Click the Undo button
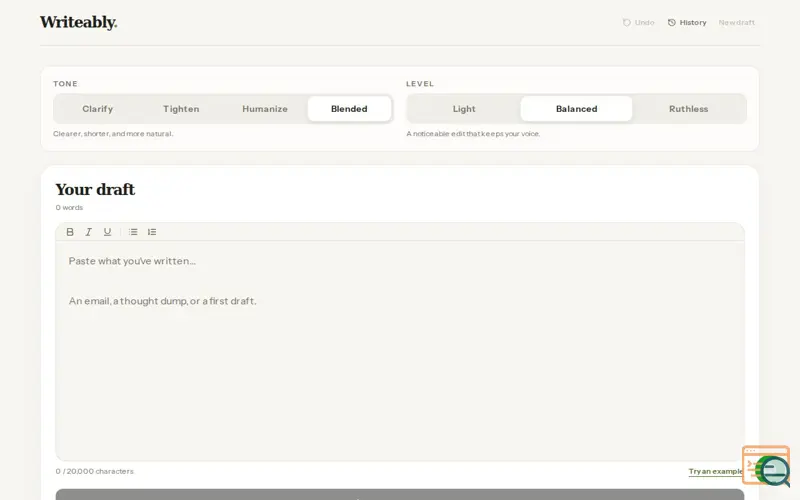This screenshot has height=500, width=800. (639, 22)
